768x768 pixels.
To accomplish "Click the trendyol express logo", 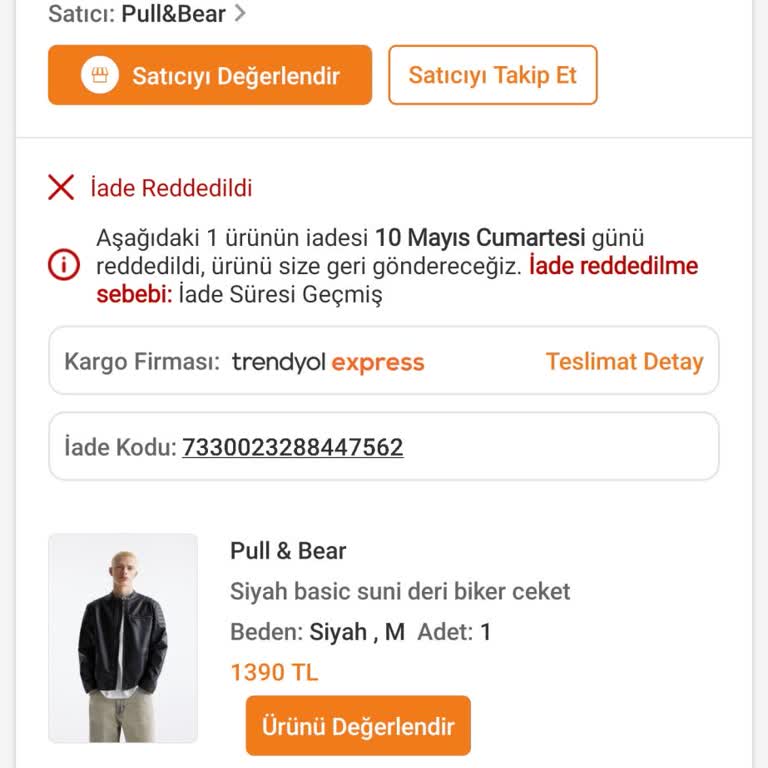I will tap(328, 362).
